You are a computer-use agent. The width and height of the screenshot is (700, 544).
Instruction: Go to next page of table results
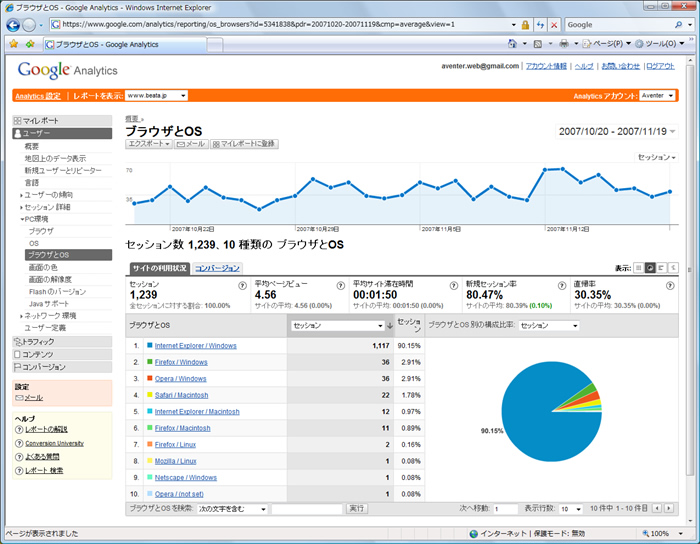coord(669,508)
